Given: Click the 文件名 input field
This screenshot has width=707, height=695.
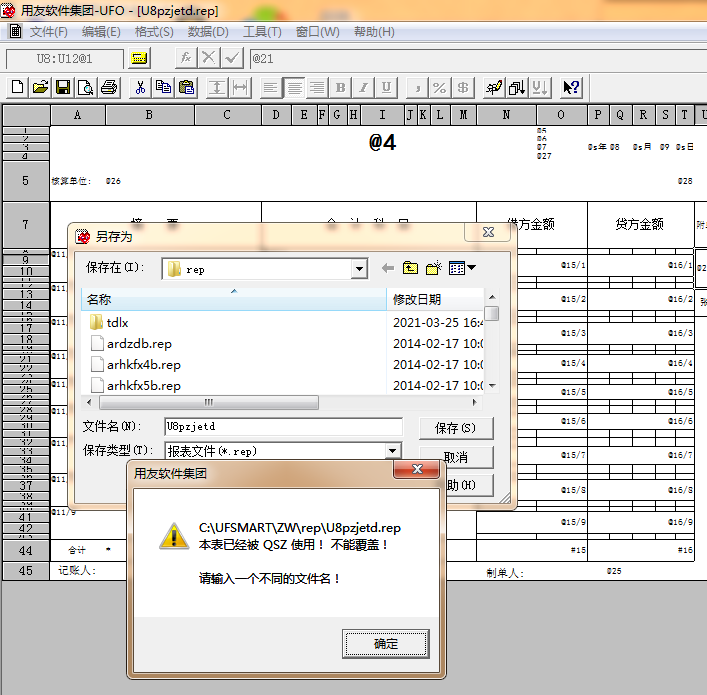Looking at the screenshot, I should (284, 426).
